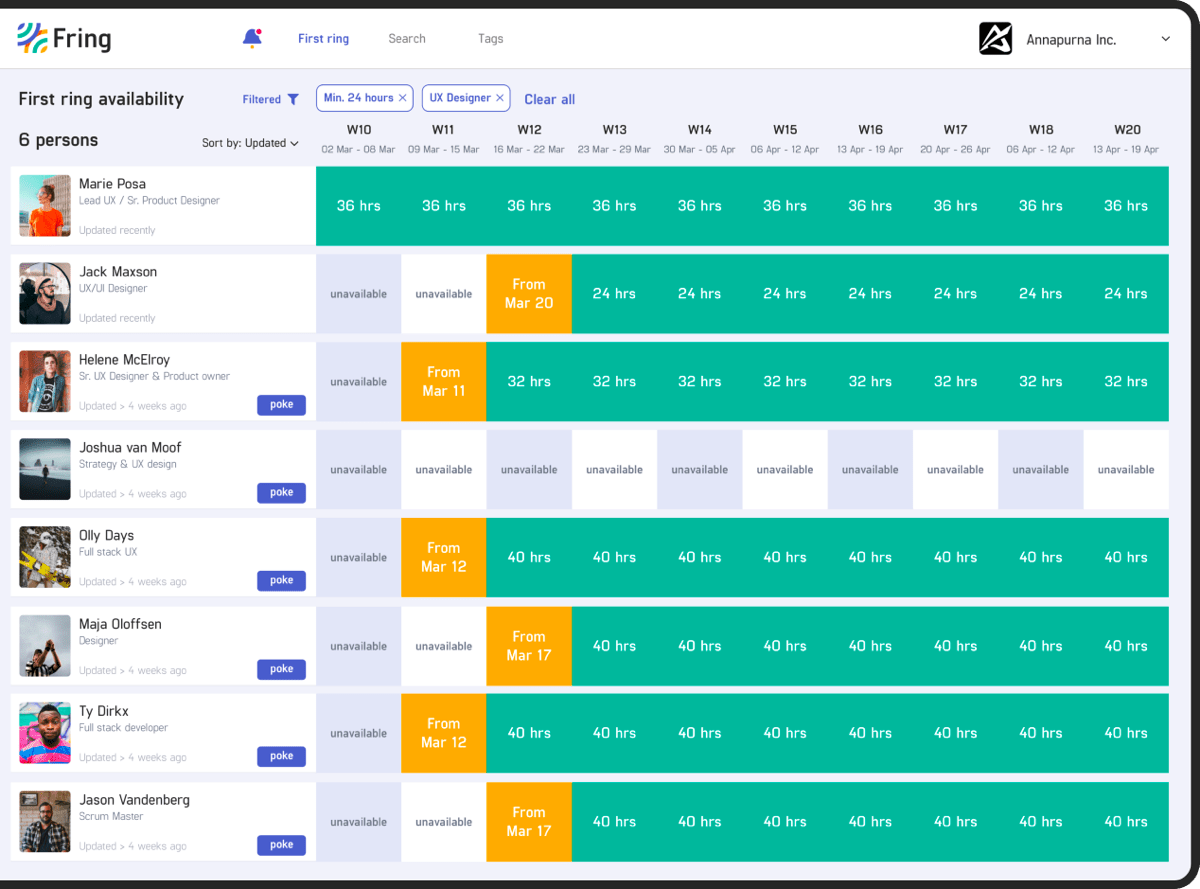Select Jack Maxson's From Mar 20 cell

pos(528,293)
